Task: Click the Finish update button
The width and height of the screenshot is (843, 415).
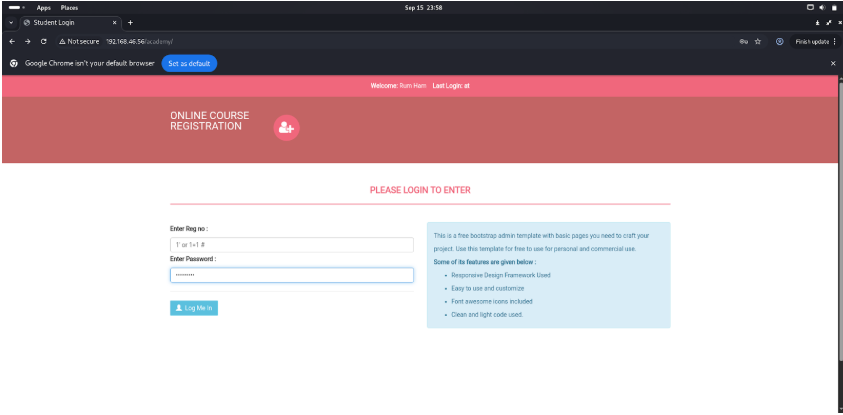Action: (x=812, y=41)
